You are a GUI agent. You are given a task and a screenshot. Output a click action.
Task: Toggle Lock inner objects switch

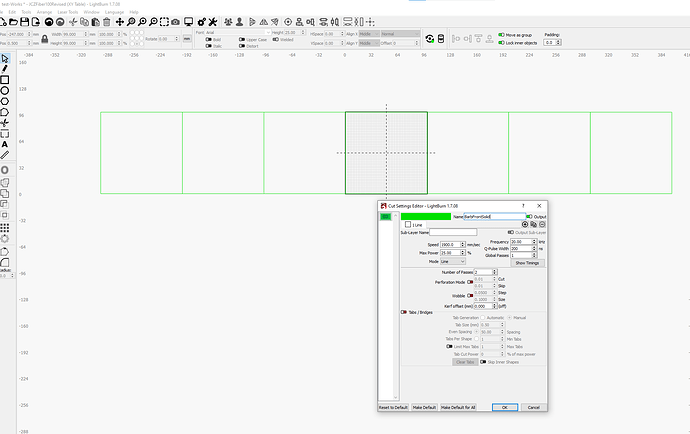[501, 43]
